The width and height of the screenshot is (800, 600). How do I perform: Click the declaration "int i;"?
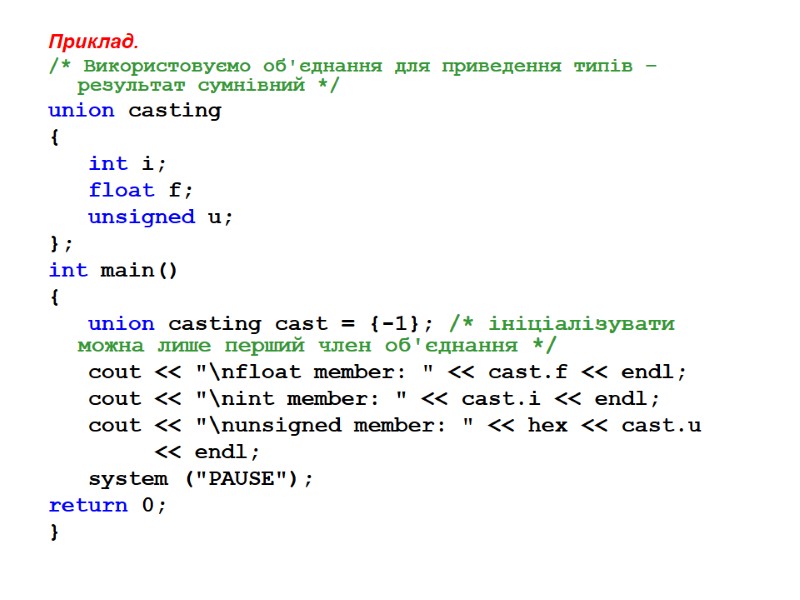click(x=127, y=164)
